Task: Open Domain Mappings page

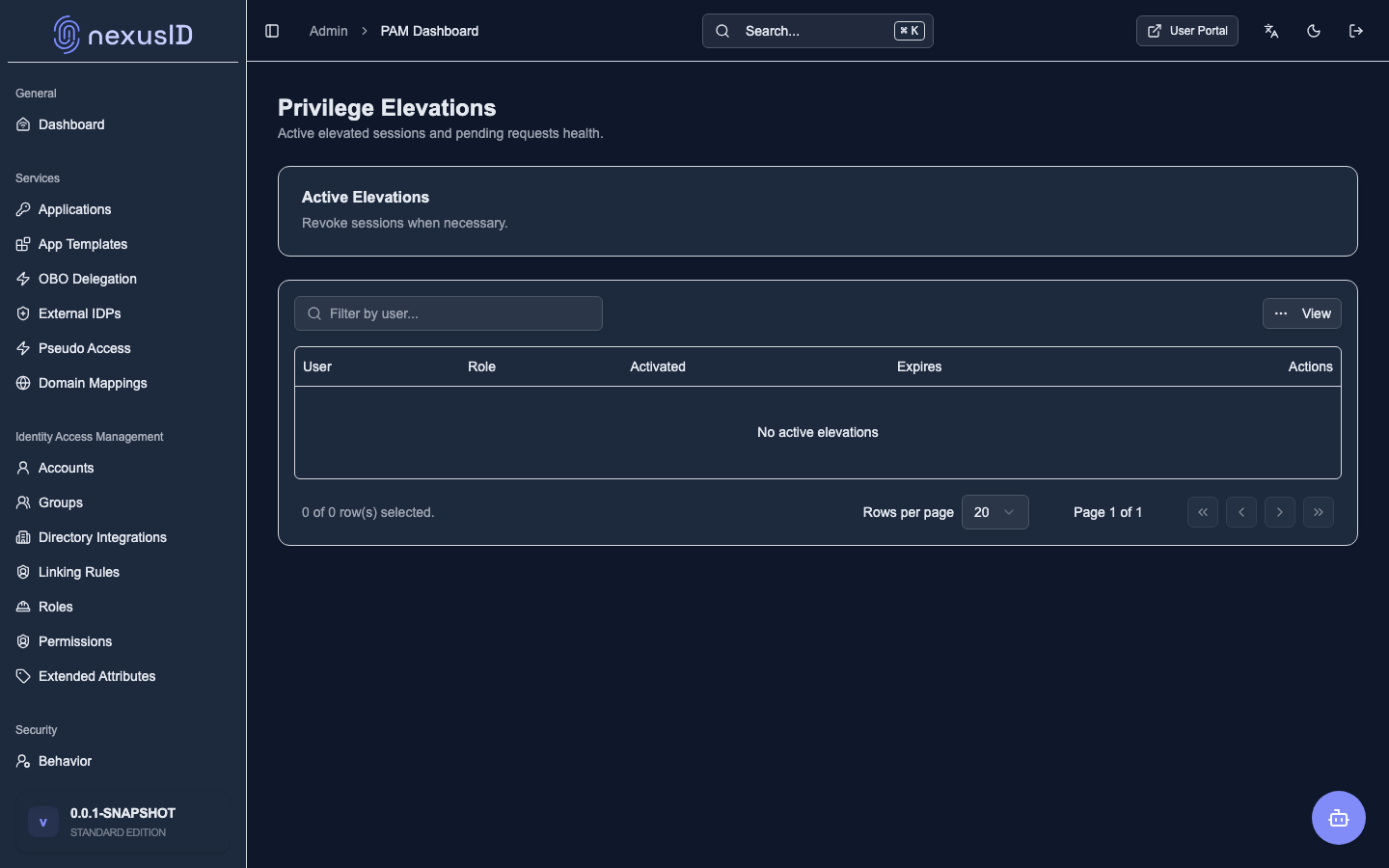Action: pyautogui.click(x=123, y=383)
